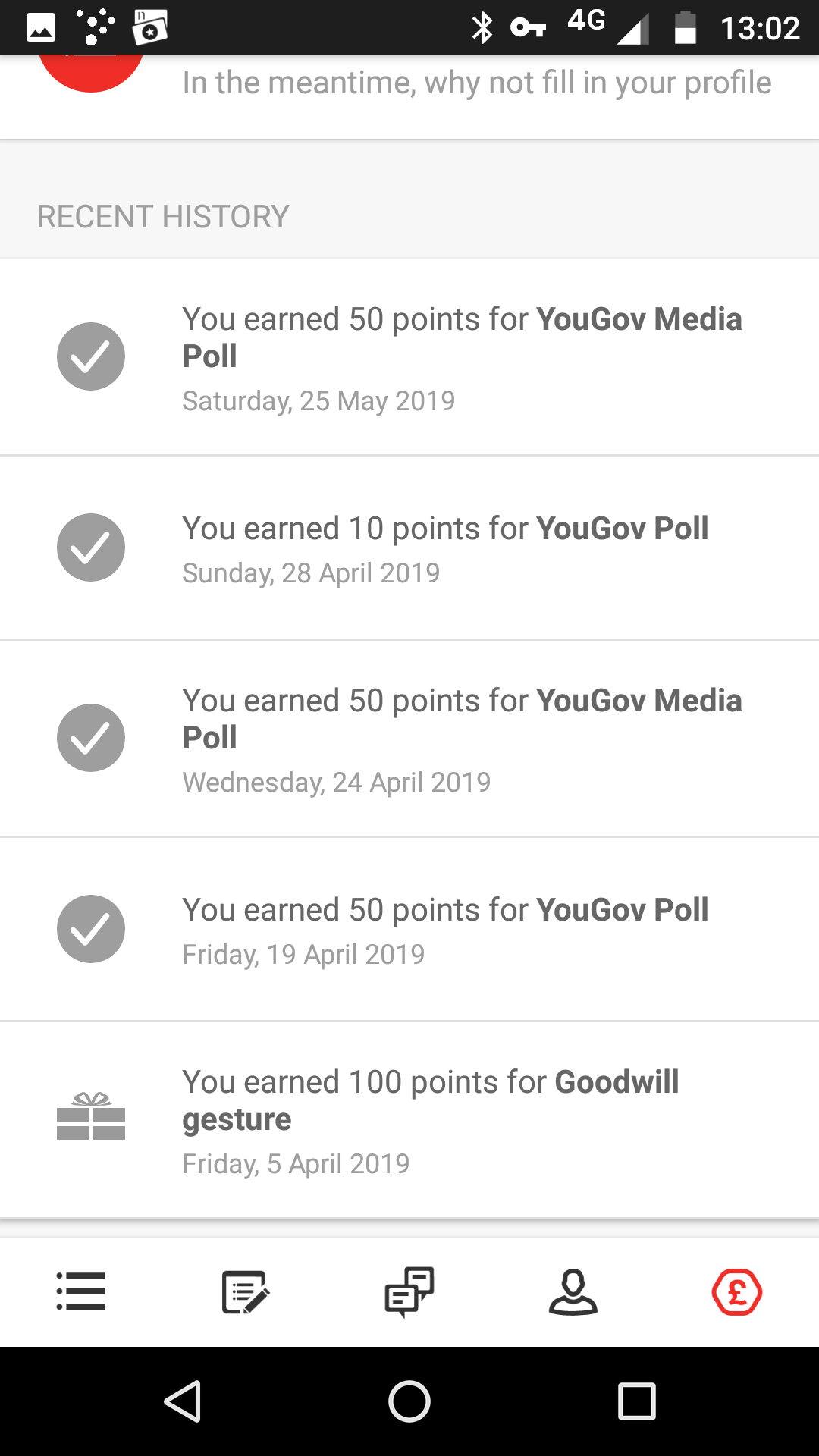Tap the gift icon for Goodwill gesture
This screenshot has width=819, height=1456.
pos(91,1116)
